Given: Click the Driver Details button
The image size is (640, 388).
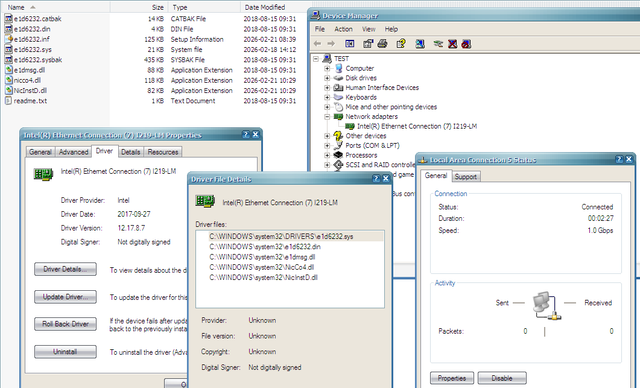Looking at the screenshot, I should [x=65, y=269].
